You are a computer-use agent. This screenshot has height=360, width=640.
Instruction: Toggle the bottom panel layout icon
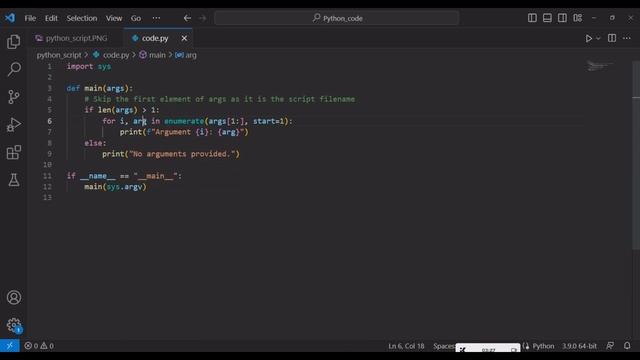547,18
